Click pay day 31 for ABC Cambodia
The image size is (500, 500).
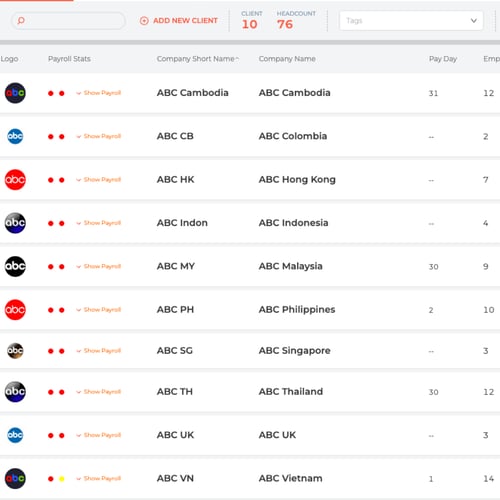(433, 93)
